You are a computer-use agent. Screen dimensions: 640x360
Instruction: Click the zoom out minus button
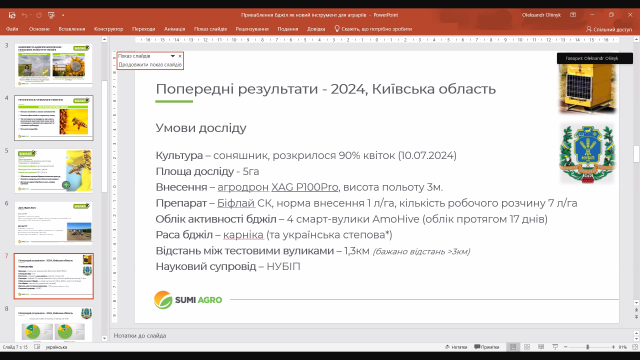coord(566,347)
